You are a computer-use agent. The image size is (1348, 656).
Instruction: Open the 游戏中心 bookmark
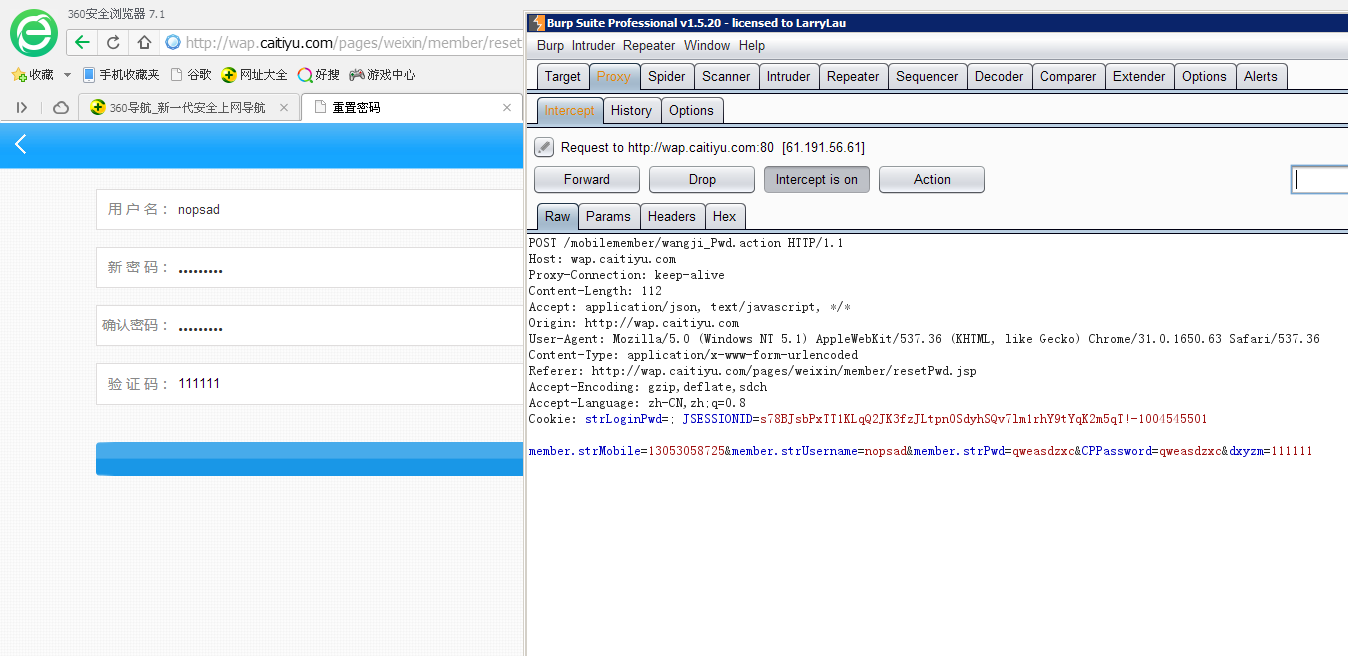coord(382,75)
